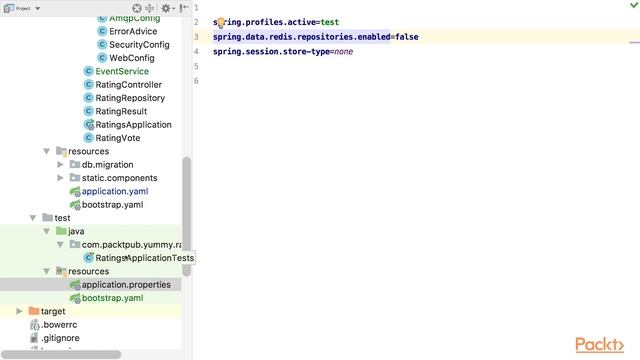Click the scroll-from-source target icon
Viewport: 640px width, 360px height.
point(137,8)
